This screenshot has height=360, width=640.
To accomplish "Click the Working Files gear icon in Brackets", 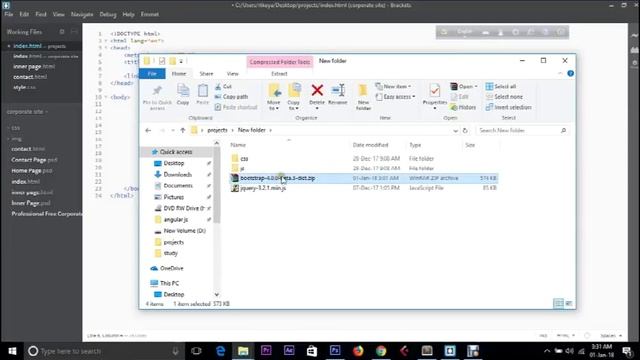I will (x=62, y=31).
